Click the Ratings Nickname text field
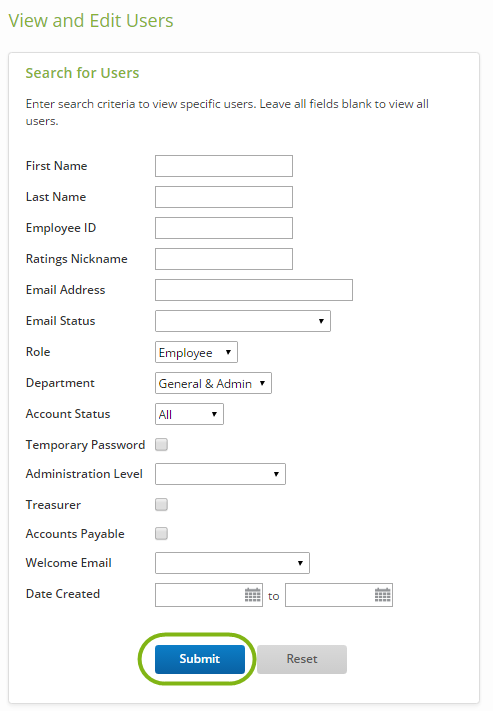 pos(224,259)
